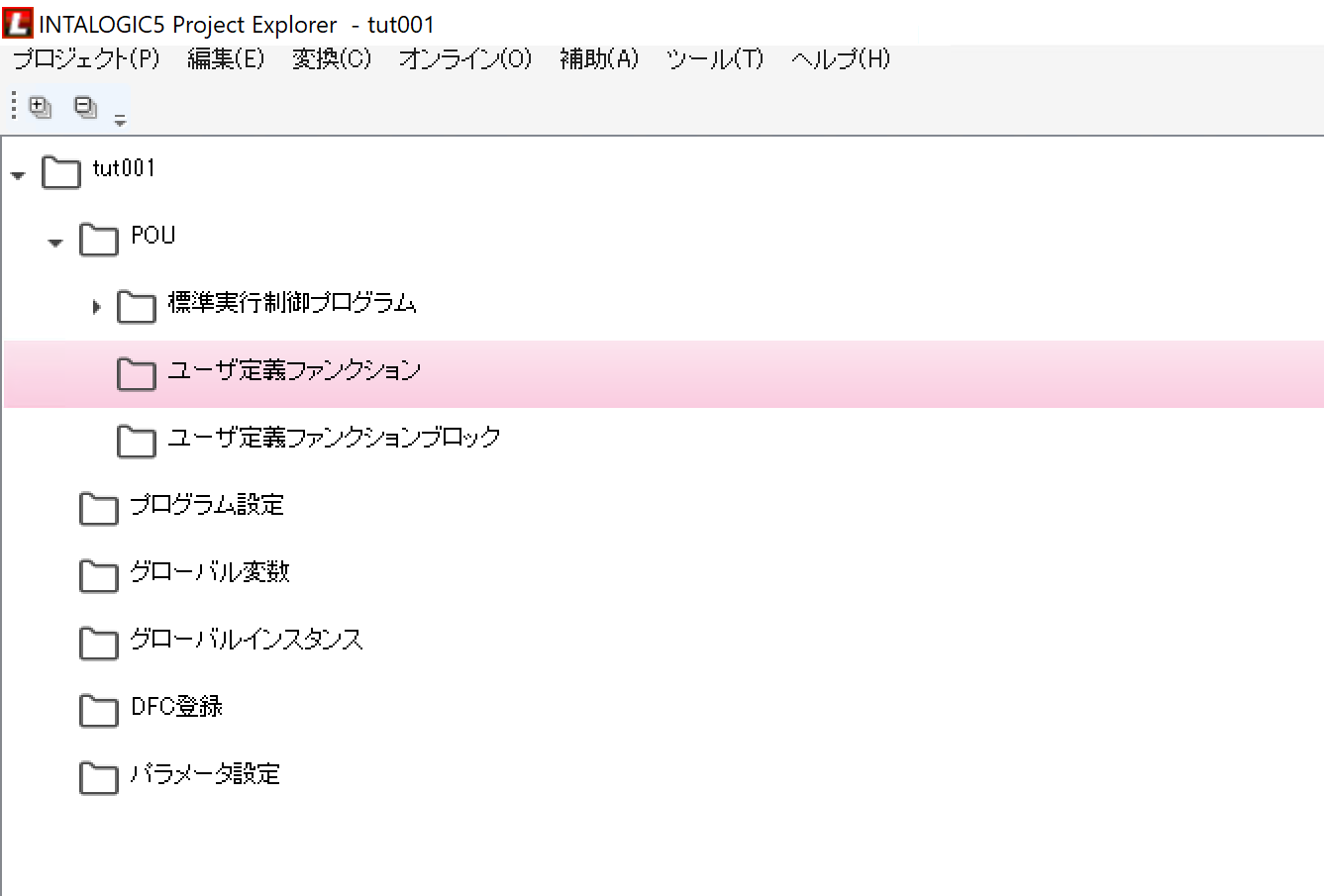Collapse the POU node arrow

[55, 243]
